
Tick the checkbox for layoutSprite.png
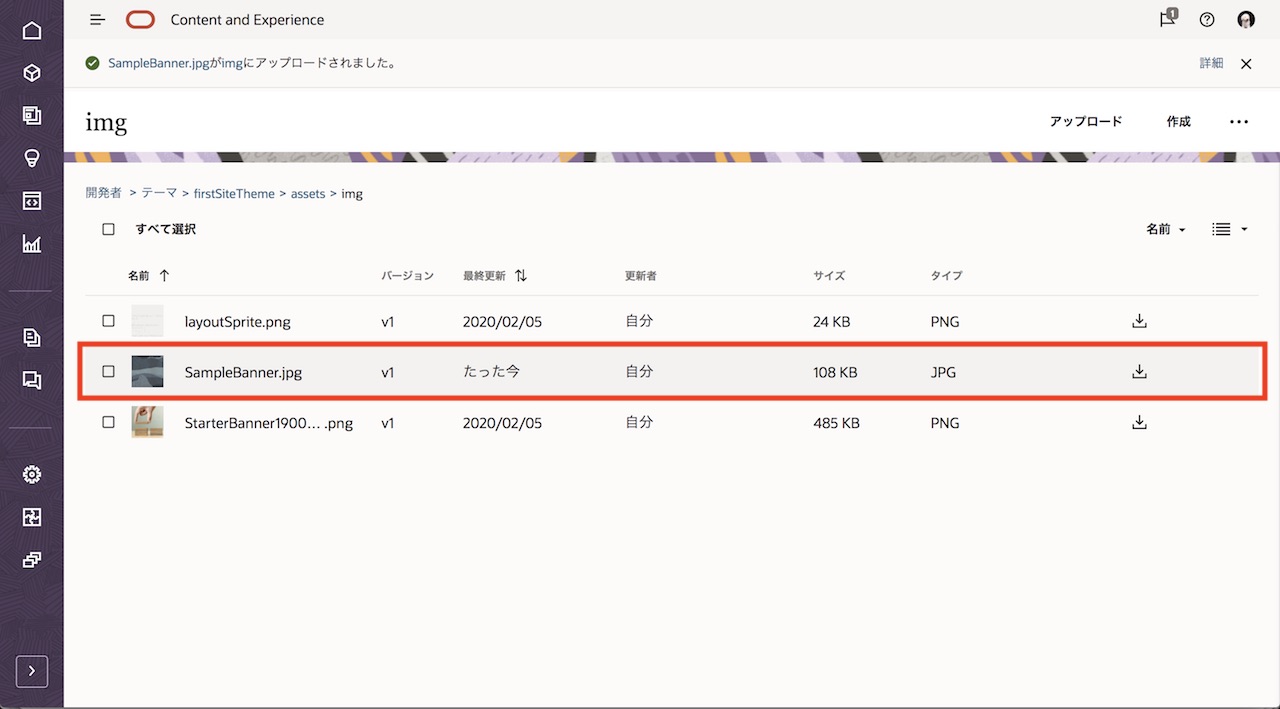[109, 321]
